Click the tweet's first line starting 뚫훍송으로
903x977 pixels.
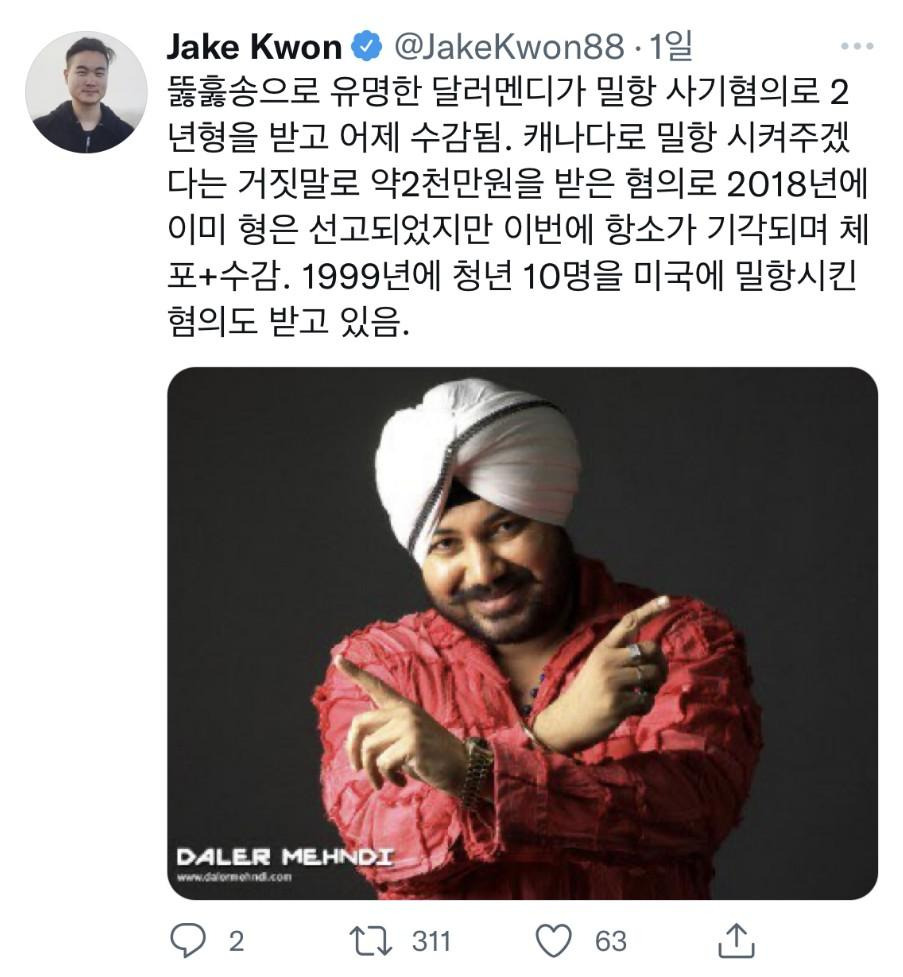pos(508,92)
